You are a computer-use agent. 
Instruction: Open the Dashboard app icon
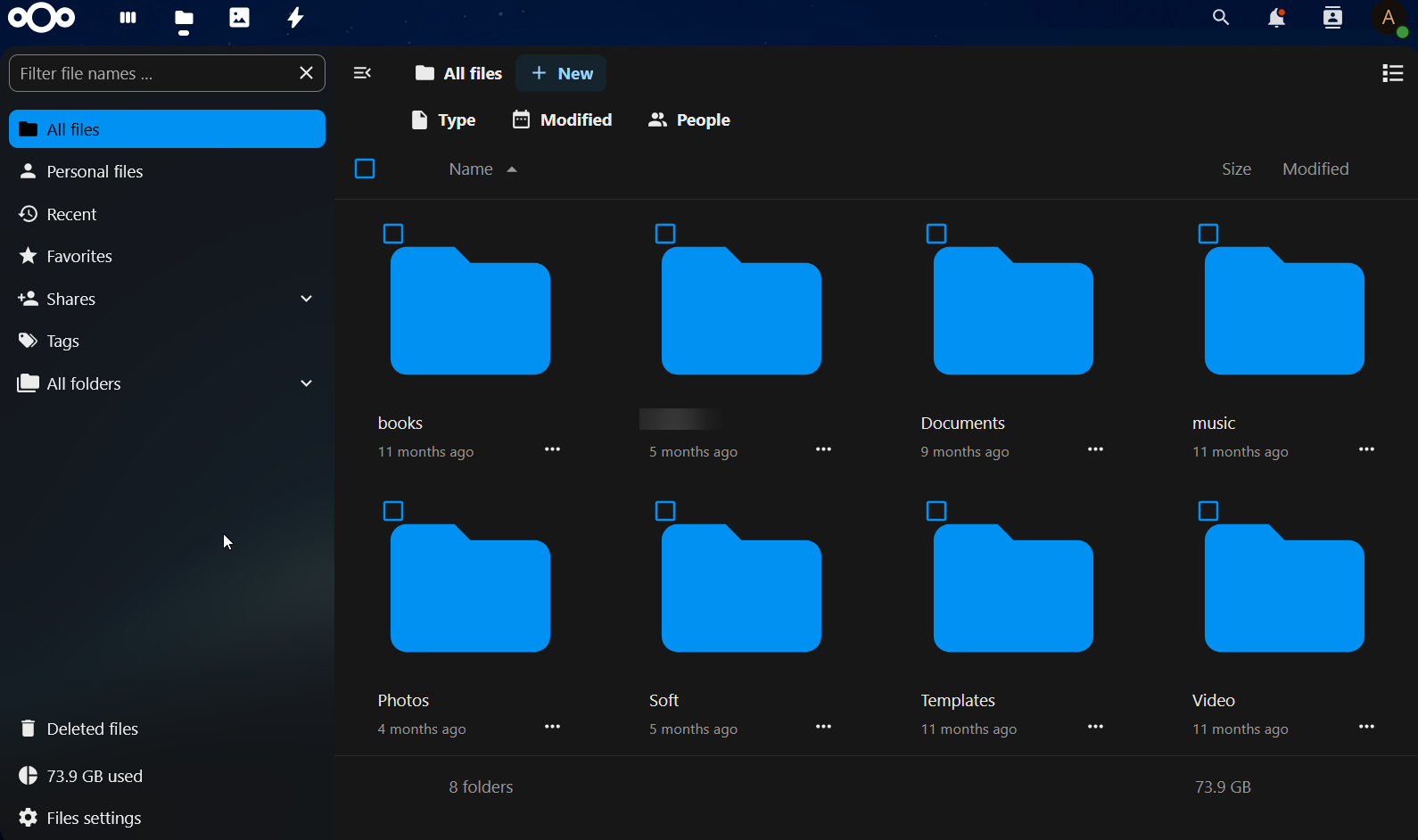128,18
